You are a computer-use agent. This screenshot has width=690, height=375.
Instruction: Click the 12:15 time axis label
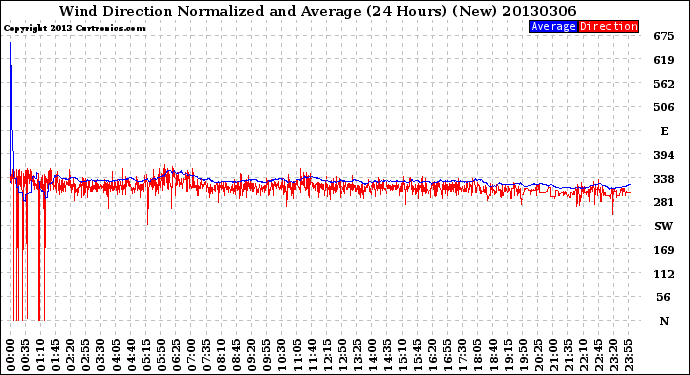point(327,355)
